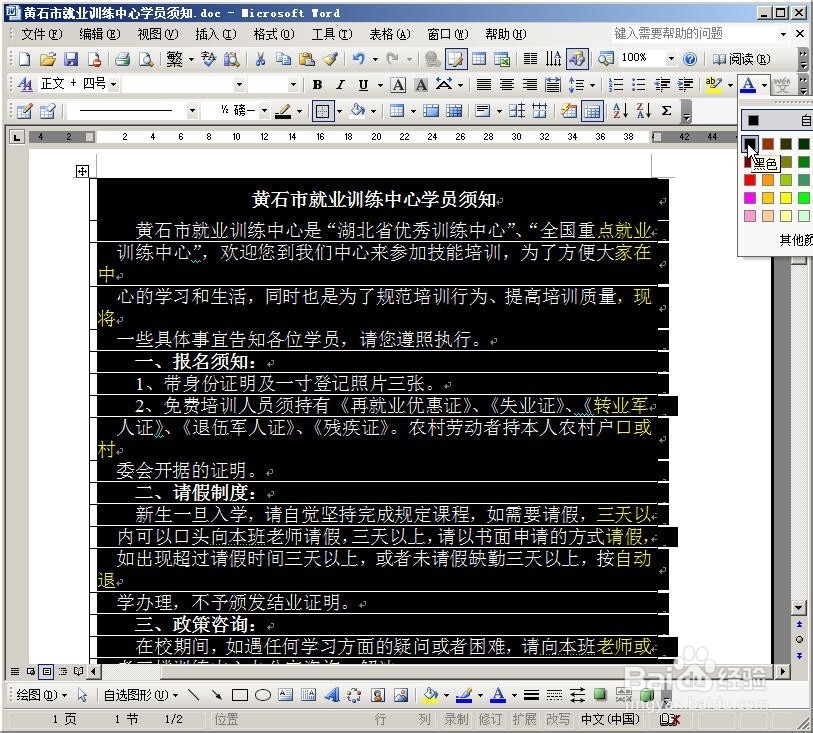The height and width of the screenshot is (733, 813).
Task: Toggle italic formatting
Action: [x=340, y=84]
